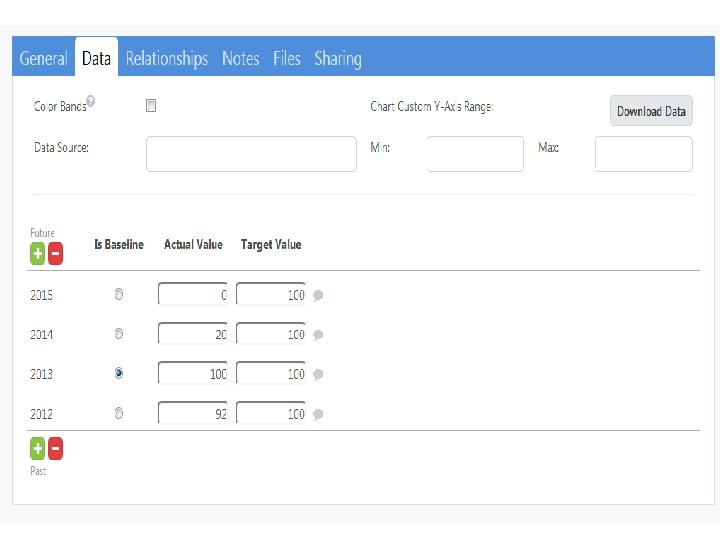720x540 pixels.
Task: Focus the Max Y-axis range field
Action: pos(644,154)
